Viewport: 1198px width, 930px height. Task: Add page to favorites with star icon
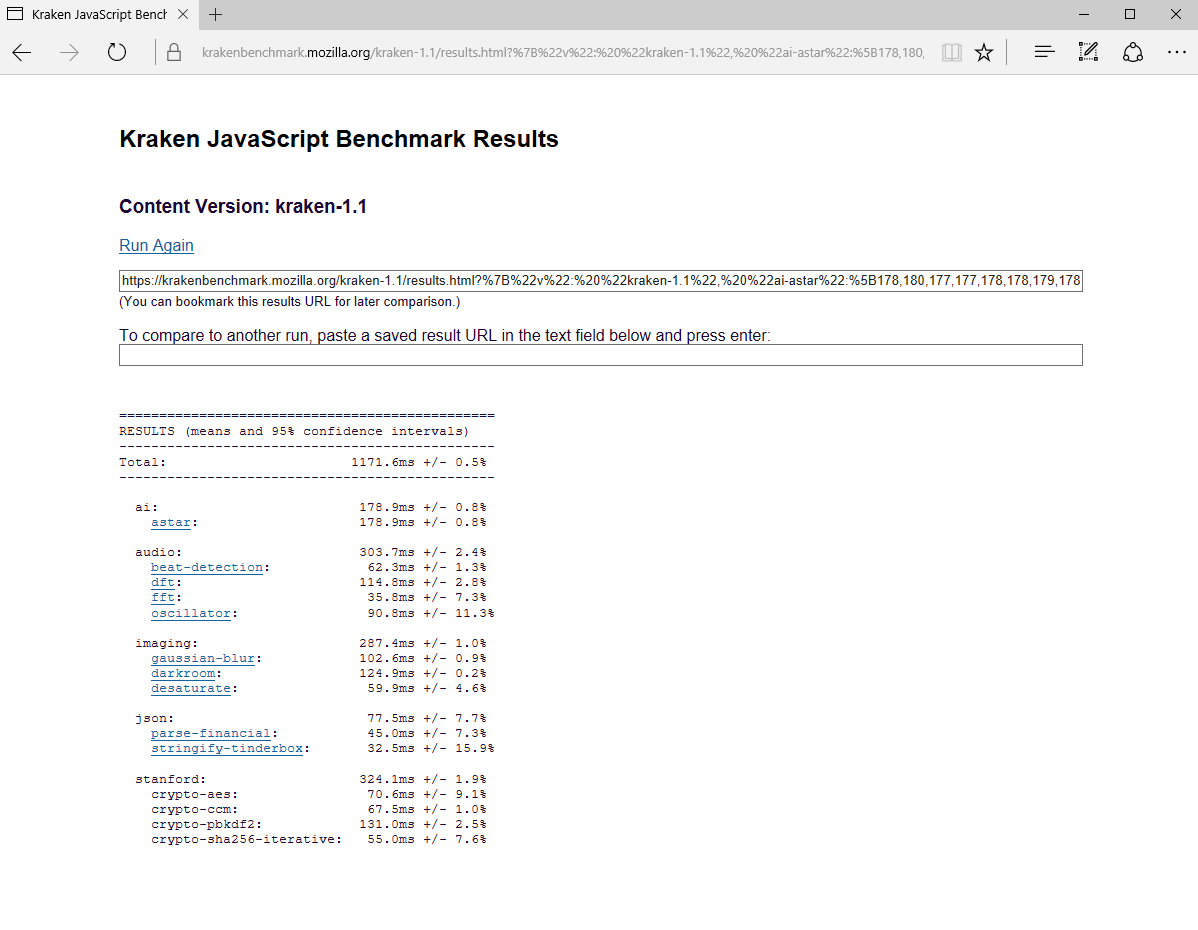(x=984, y=52)
